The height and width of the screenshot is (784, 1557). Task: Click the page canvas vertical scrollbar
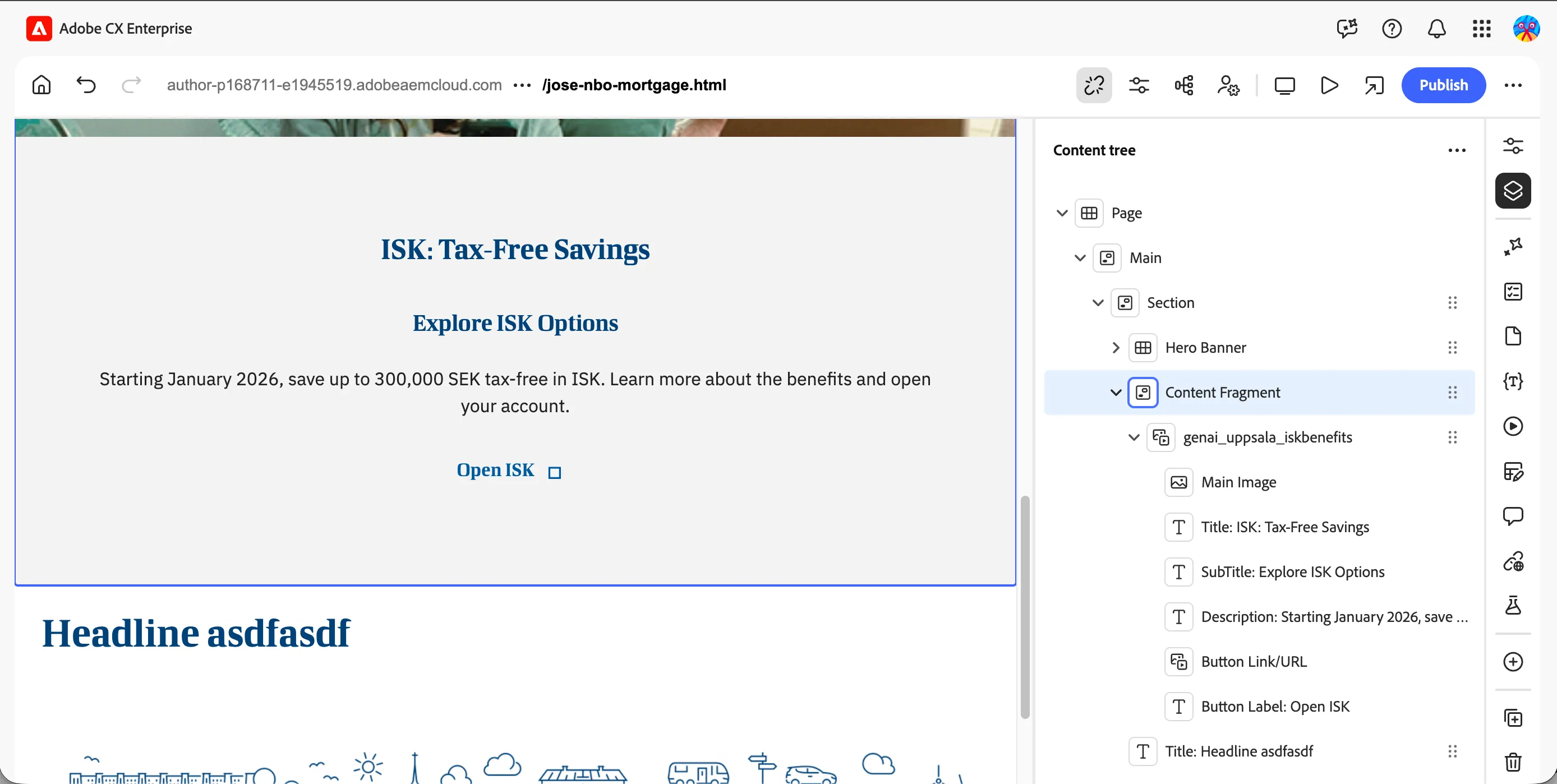point(1025,607)
